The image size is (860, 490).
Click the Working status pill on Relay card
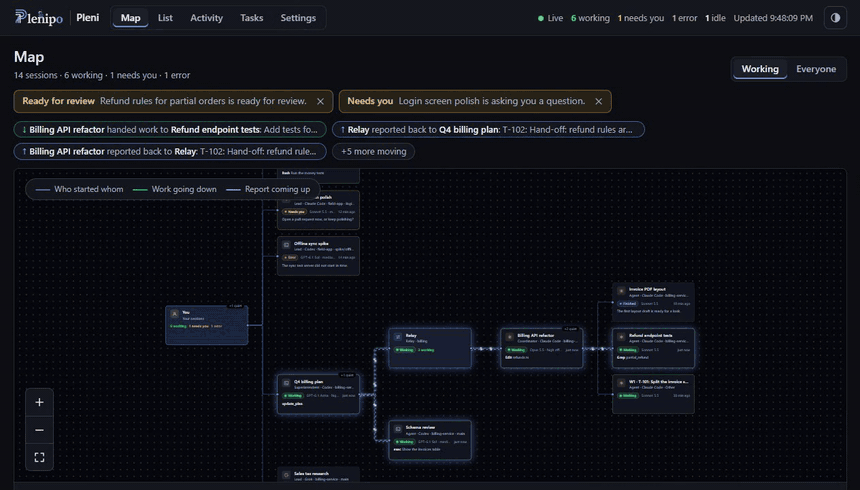click(405, 350)
